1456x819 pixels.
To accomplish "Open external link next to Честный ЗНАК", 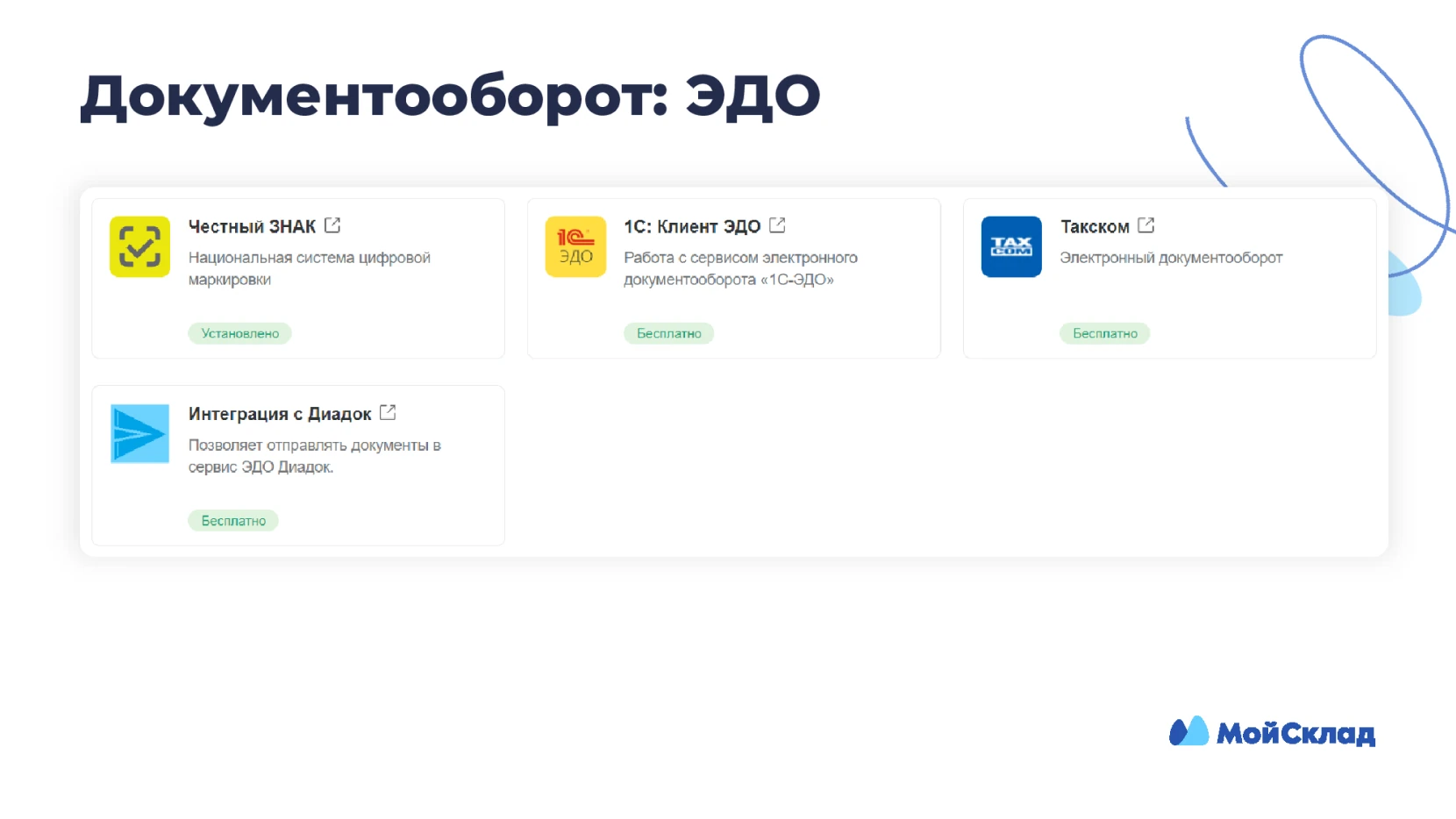I will [332, 225].
